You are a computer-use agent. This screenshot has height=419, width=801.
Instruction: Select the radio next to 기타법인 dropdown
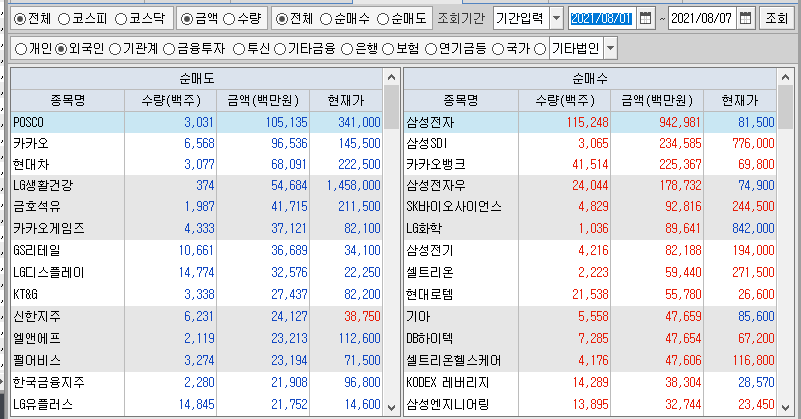point(540,49)
